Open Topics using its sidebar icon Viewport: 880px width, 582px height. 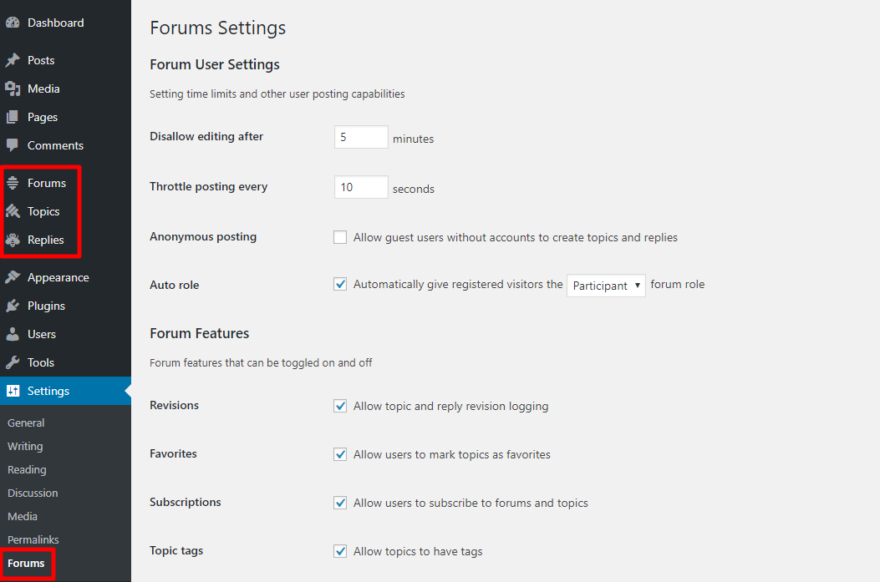[14, 211]
